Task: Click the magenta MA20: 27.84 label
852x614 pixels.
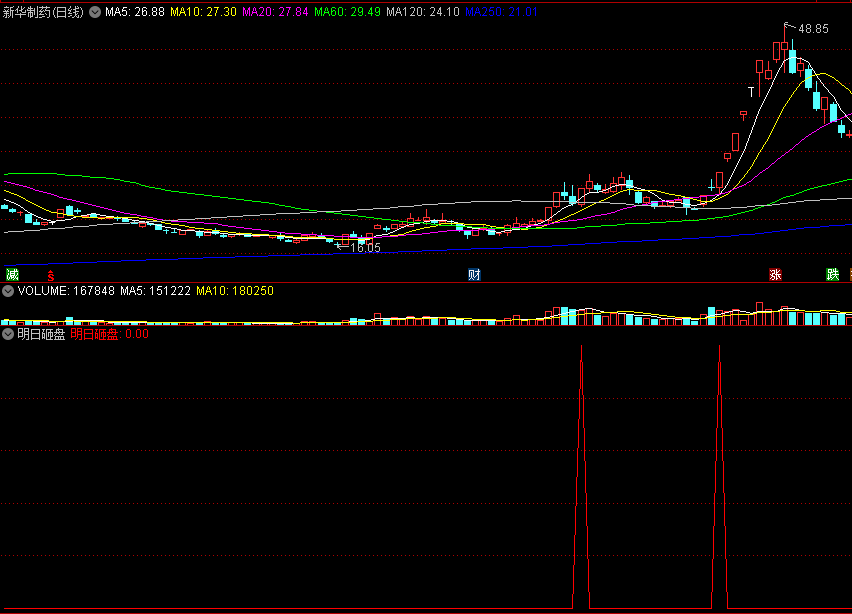Action: [275, 12]
